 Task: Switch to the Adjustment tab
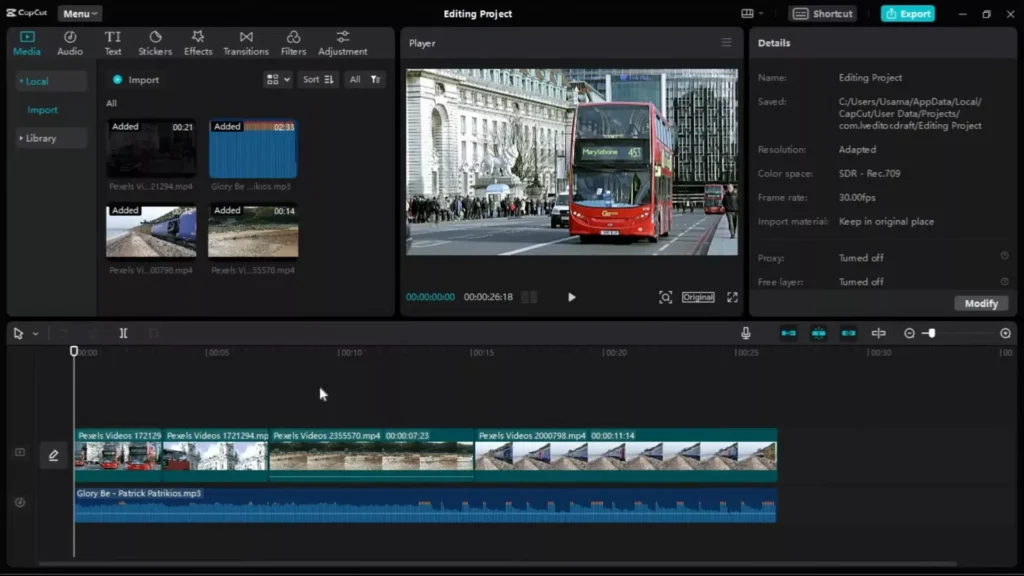coord(343,43)
